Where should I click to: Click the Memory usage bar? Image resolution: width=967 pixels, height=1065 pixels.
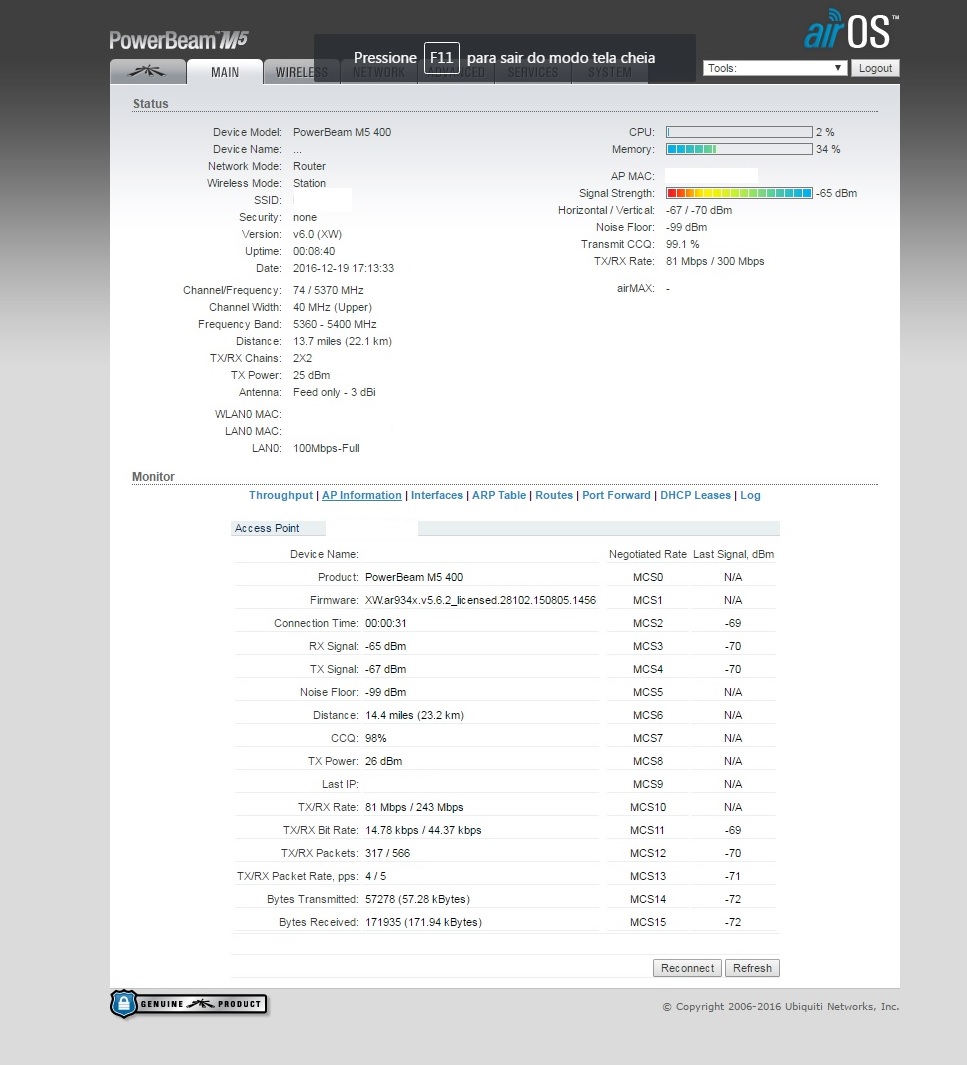[x=739, y=149]
